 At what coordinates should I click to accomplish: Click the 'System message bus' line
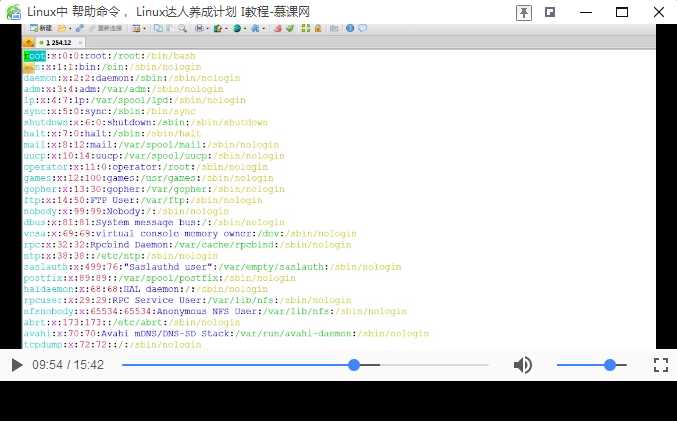[154, 222]
